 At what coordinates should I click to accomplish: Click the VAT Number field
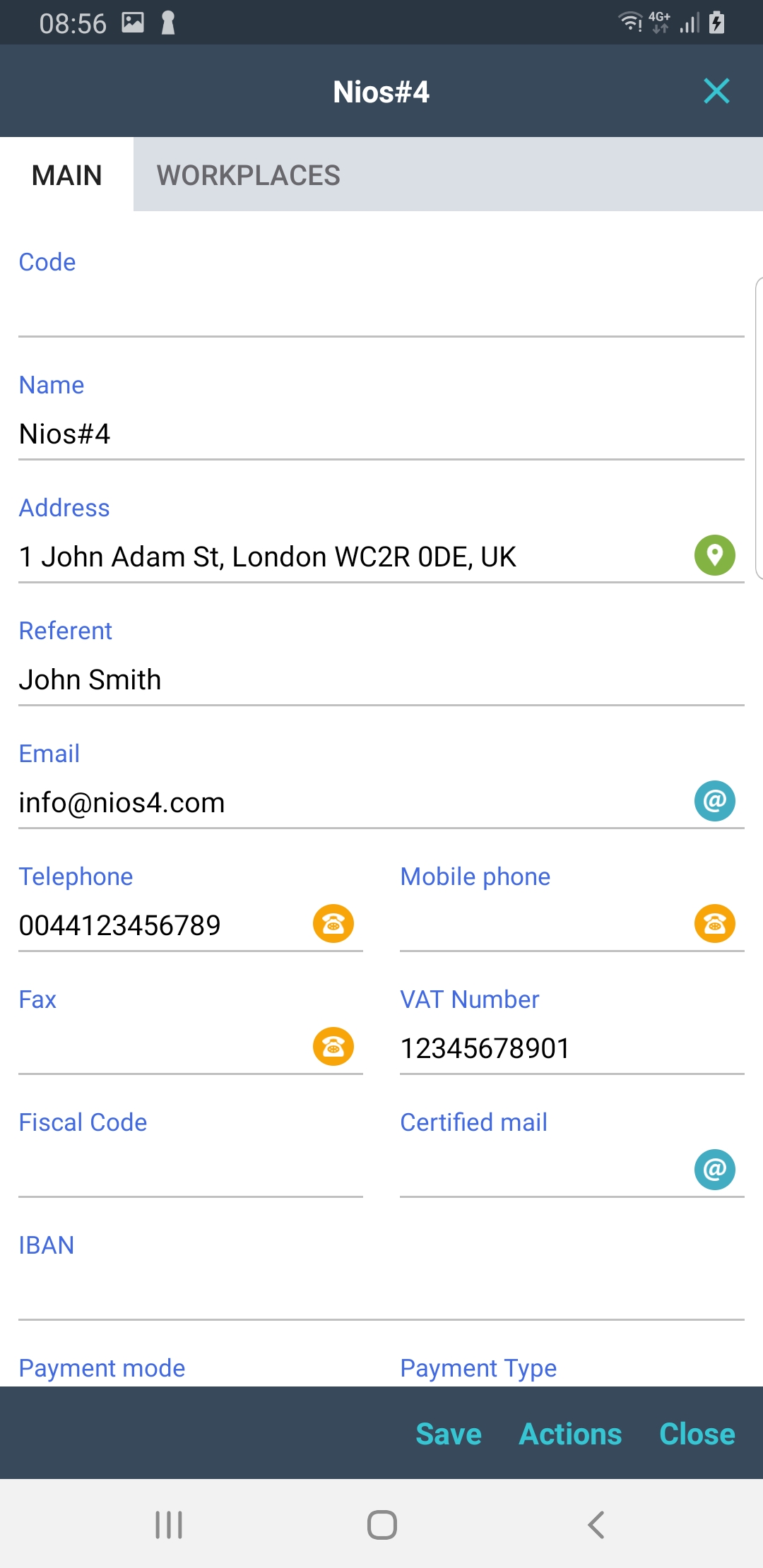[572, 1049]
